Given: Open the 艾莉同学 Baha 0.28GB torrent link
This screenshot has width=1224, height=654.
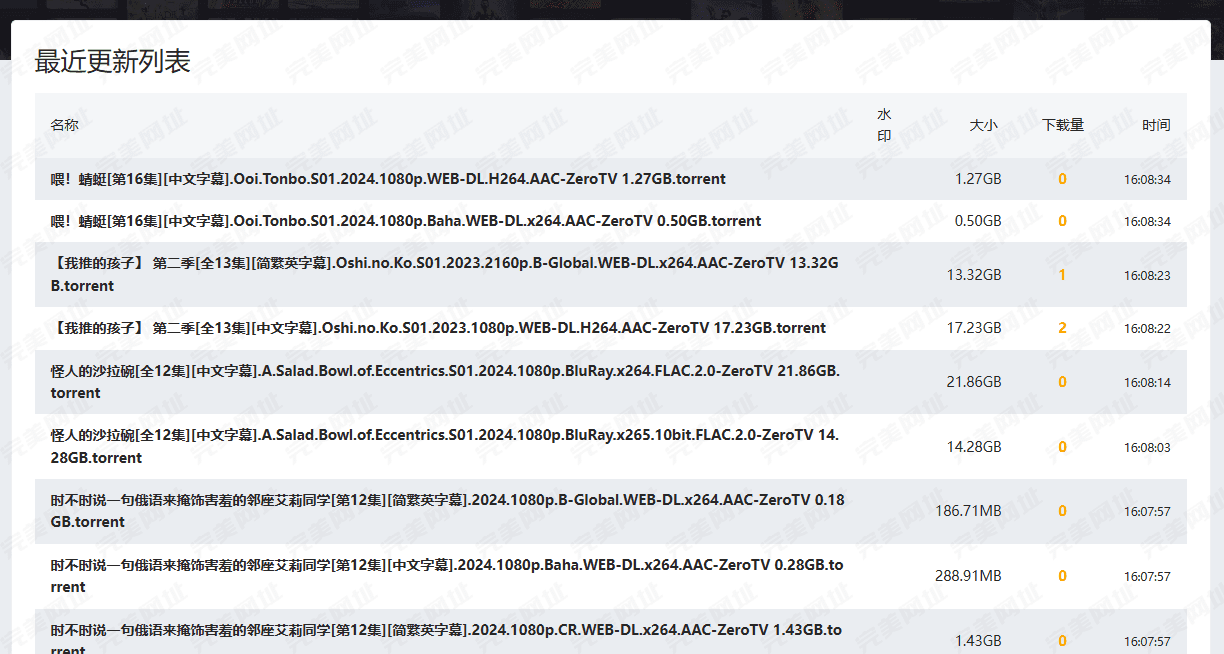Looking at the screenshot, I should tap(447, 575).
